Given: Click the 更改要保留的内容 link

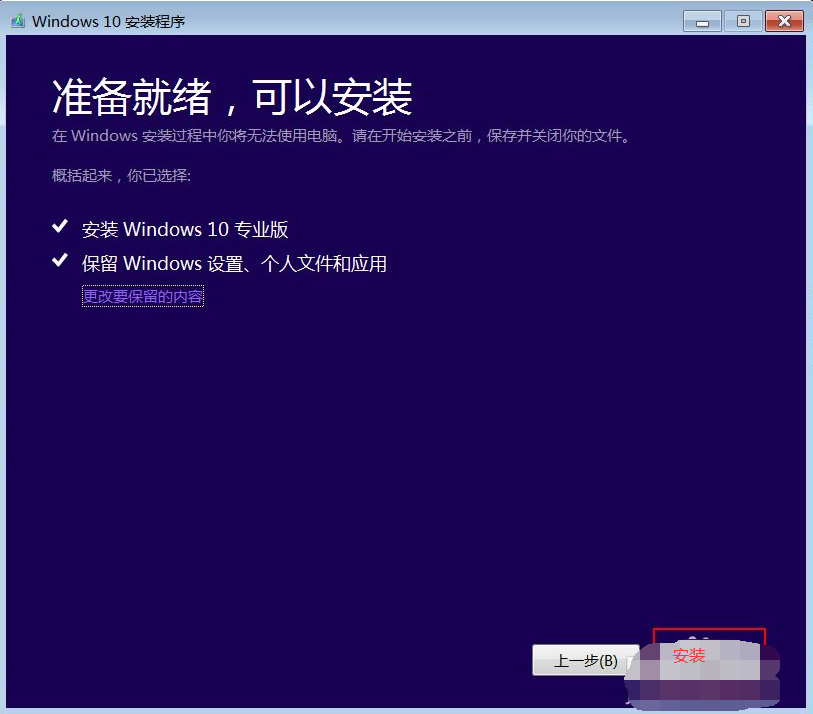Looking at the screenshot, I should pyautogui.click(x=143, y=296).
